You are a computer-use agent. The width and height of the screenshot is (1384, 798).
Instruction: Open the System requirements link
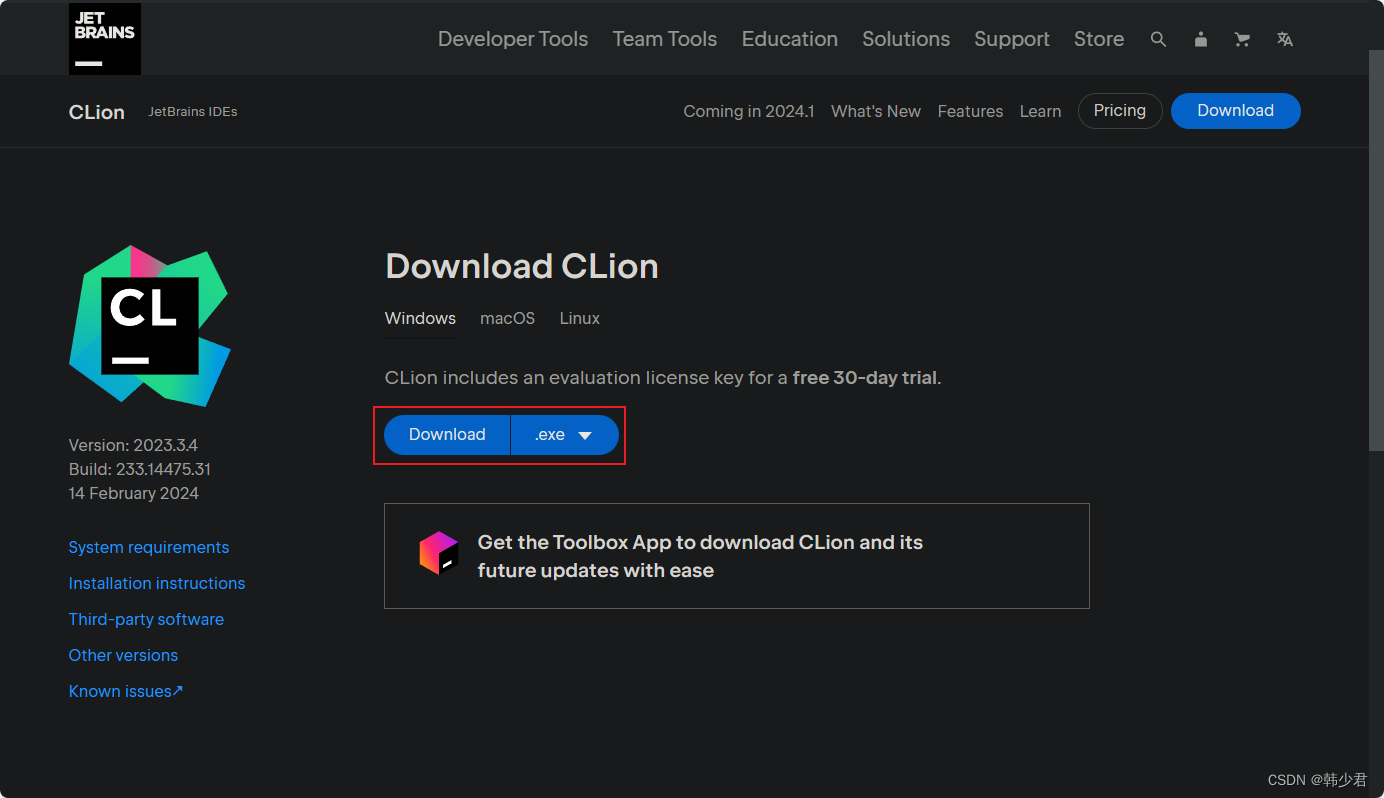[149, 547]
